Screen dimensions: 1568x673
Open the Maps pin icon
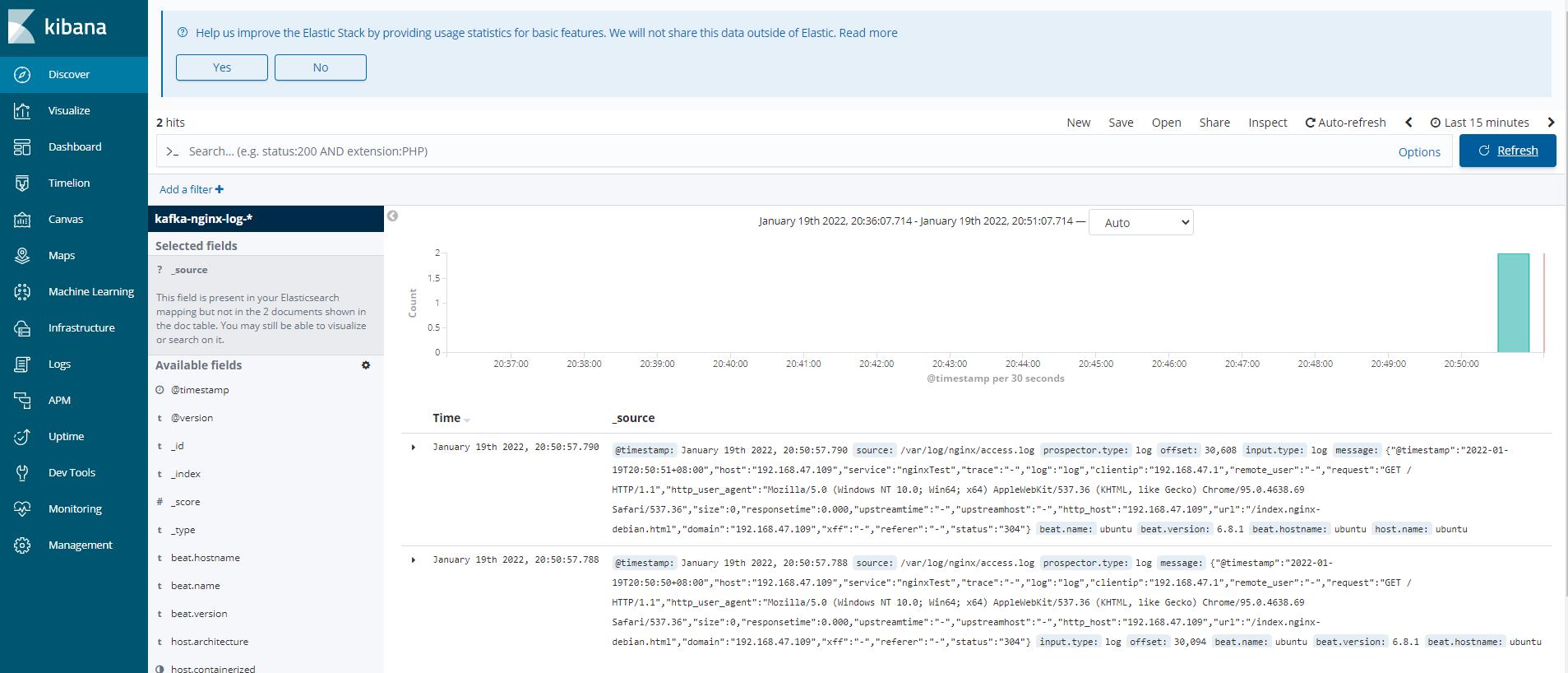[22, 256]
